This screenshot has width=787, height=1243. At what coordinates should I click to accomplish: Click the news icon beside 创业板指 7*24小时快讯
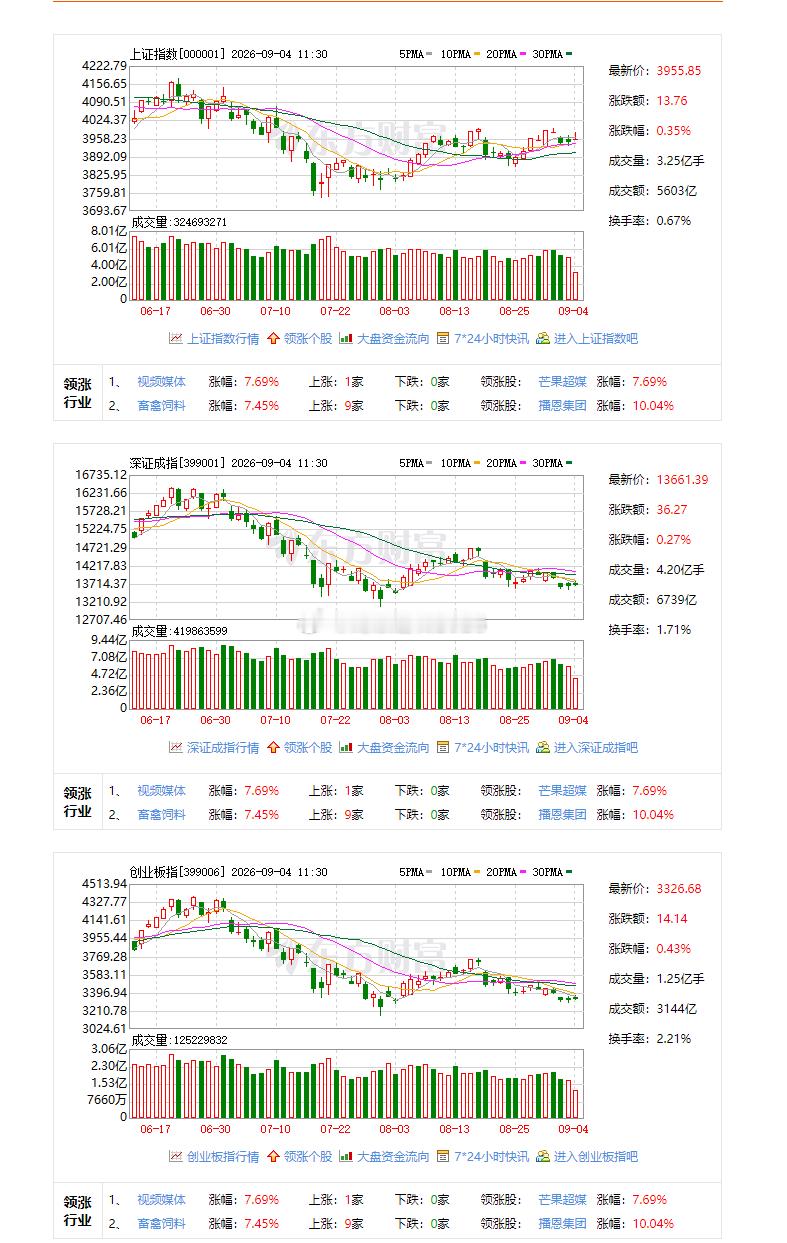tap(443, 1156)
